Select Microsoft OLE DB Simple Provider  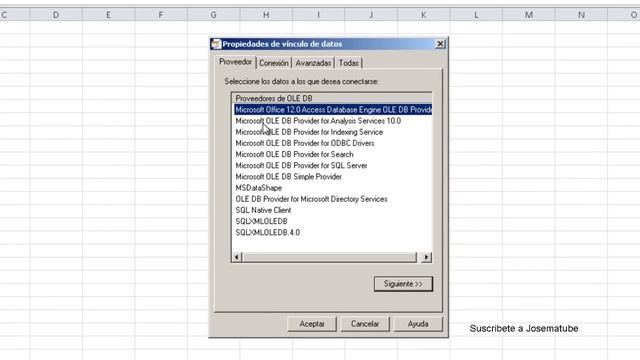pos(288,176)
